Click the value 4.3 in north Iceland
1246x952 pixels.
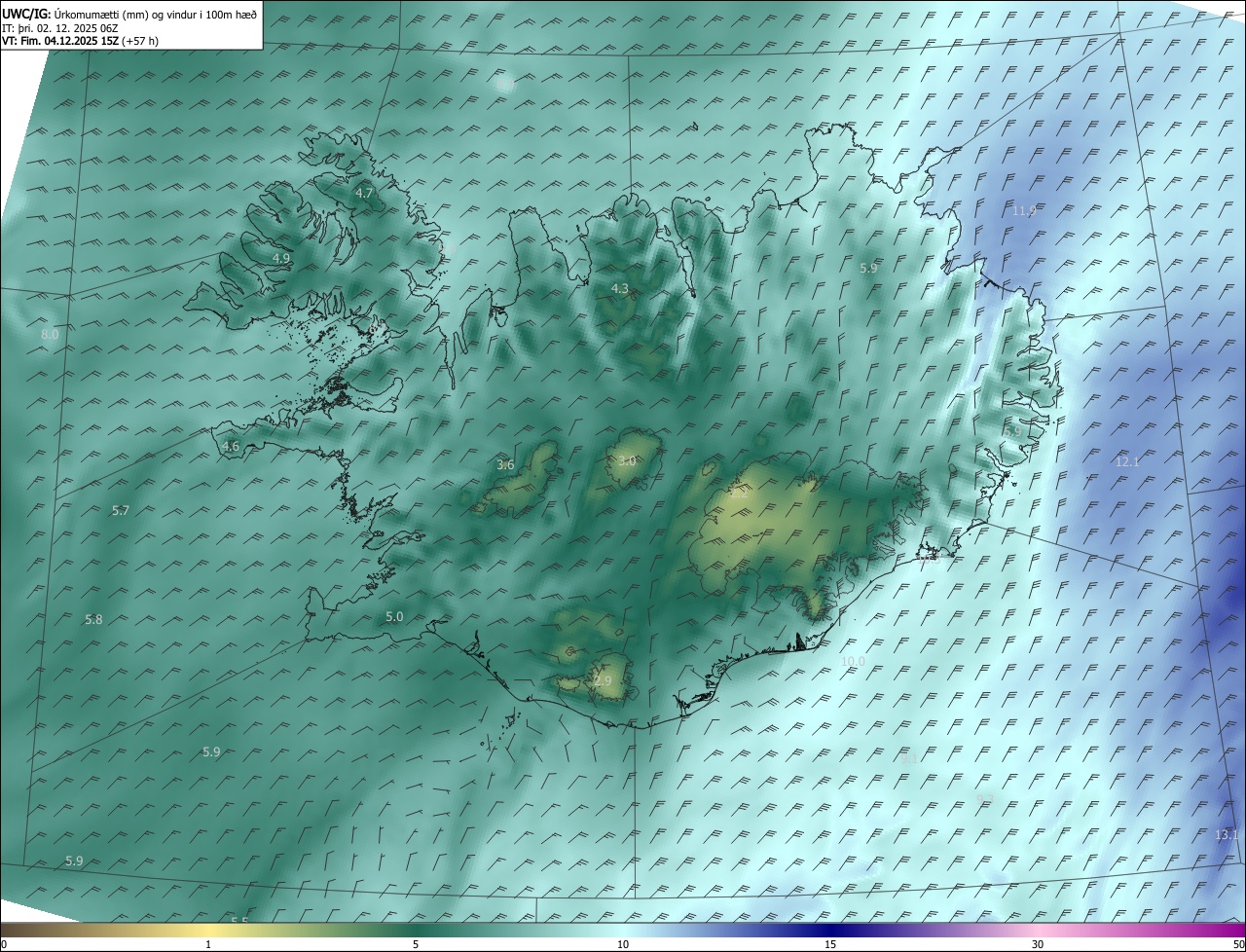point(620,288)
